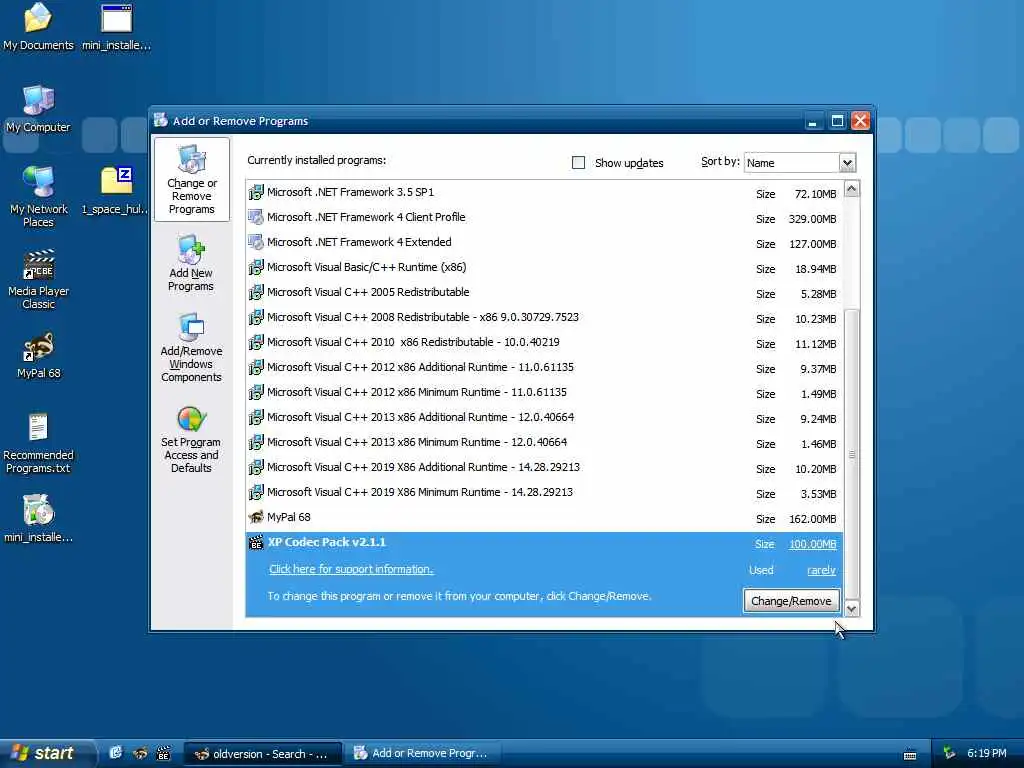Open My Documents desktop icon

[39, 26]
